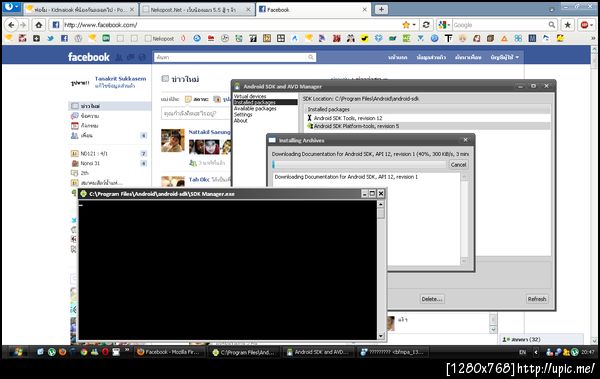Select About in SDK Manager list
This screenshot has width=600, height=379.
pyautogui.click(x=241, y=121)
